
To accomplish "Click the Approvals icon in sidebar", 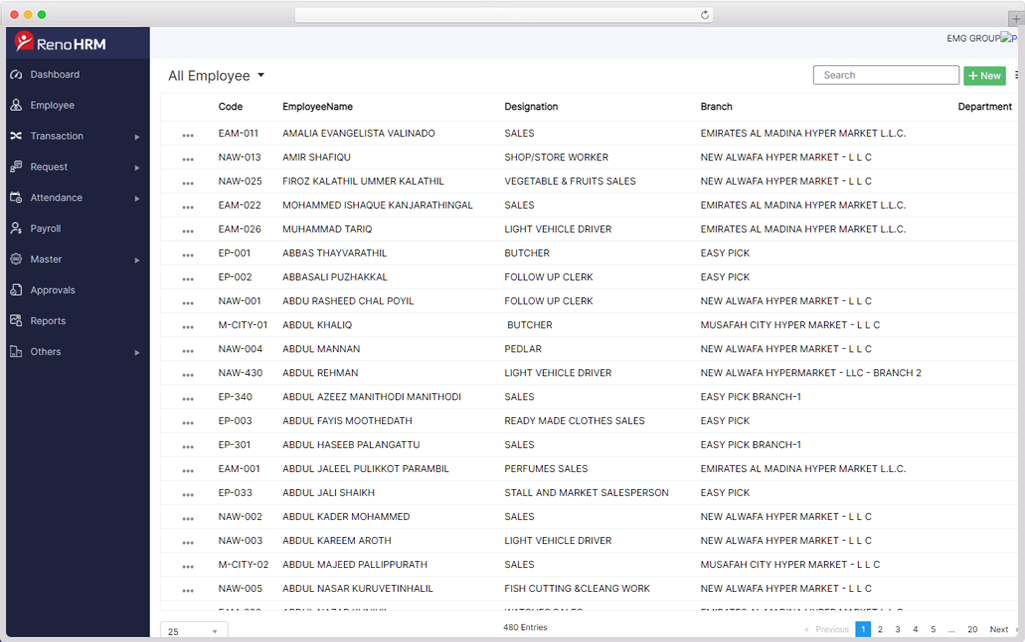I will click(16, 290).
